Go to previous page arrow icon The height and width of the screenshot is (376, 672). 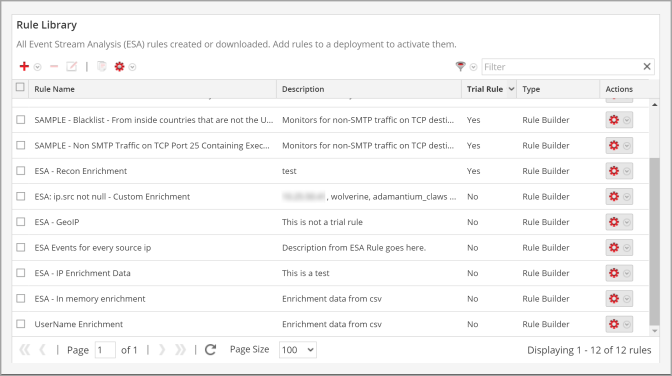(x=42, y=350)
